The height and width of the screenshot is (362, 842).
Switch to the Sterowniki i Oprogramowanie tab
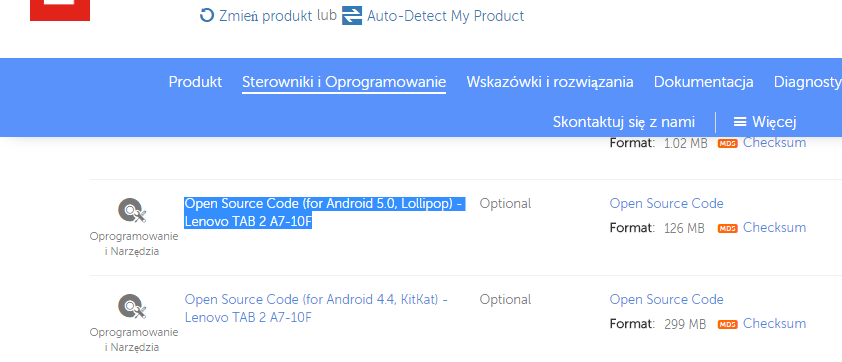[x=344, y=82]
